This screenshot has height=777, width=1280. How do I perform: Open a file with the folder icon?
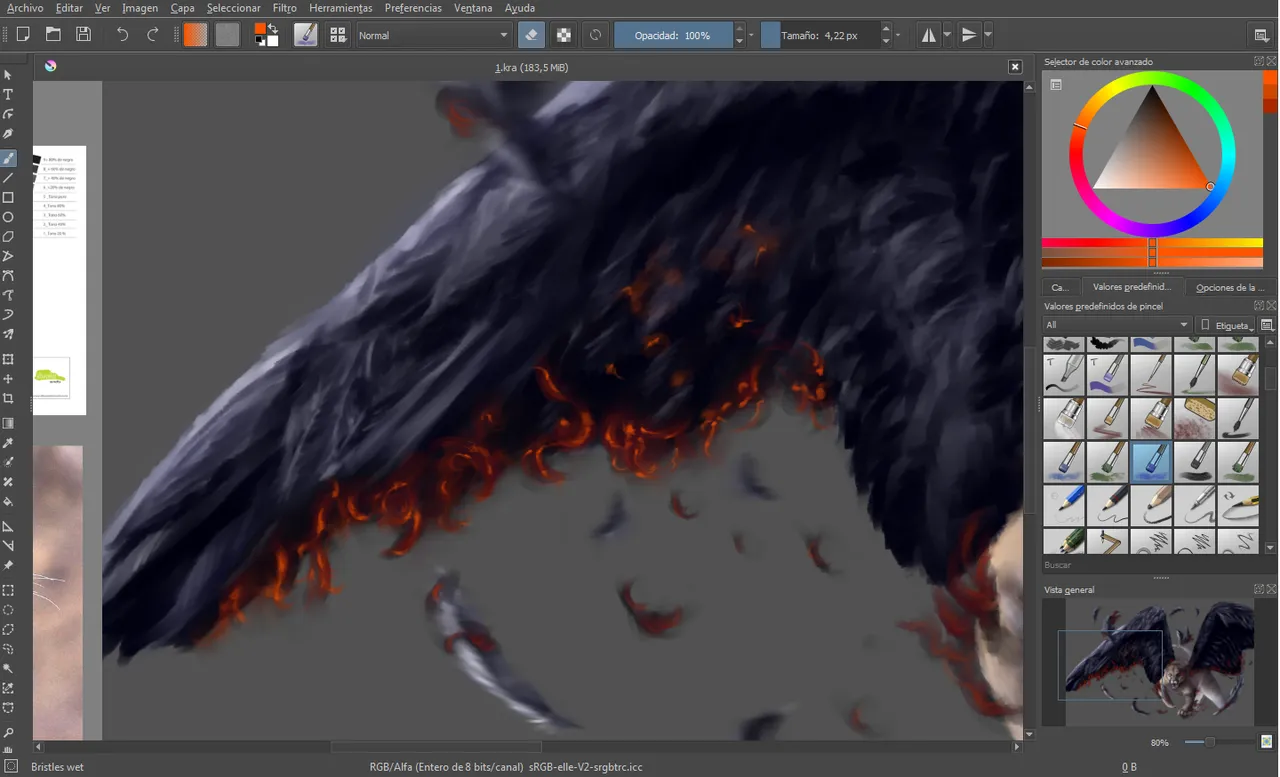tap(53, 35)
